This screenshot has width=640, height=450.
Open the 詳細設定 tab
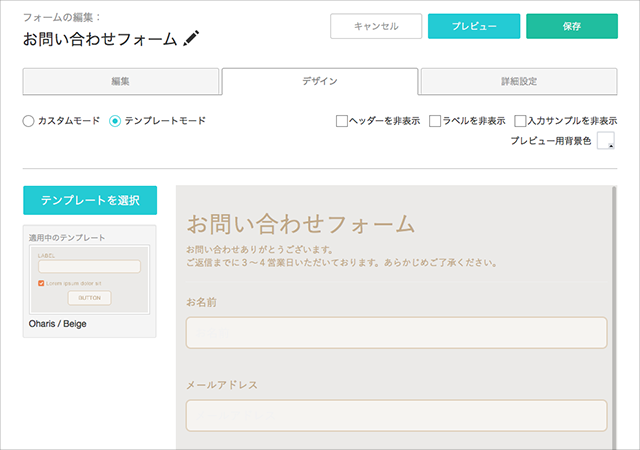pyautogui.click(x=519, y=81)
